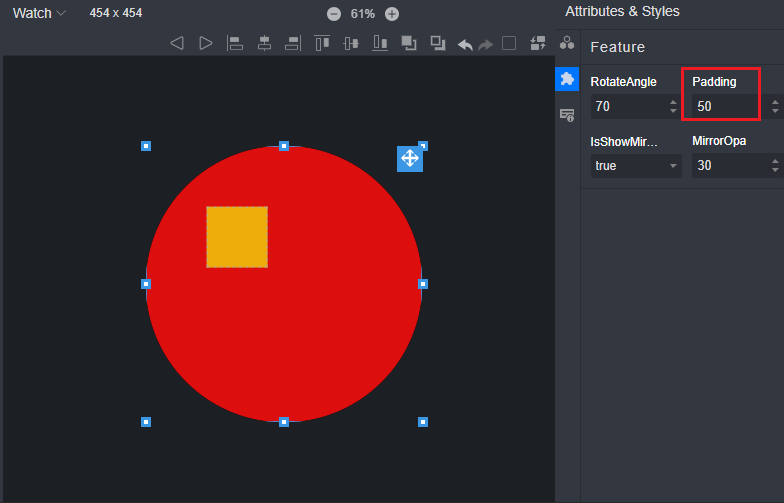Click the blue move handle icon
The image size is (784, 503).
pyautogui.click(x=410, y=158)
